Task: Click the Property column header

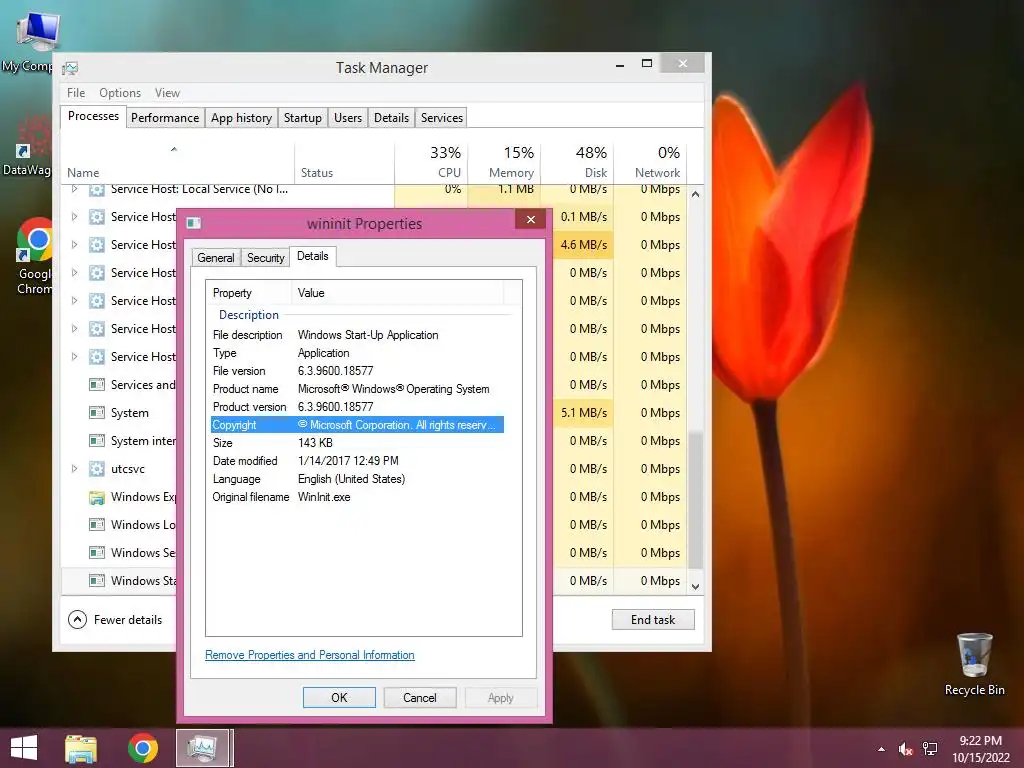Action: pyautogui.click(x=249, y=293)
